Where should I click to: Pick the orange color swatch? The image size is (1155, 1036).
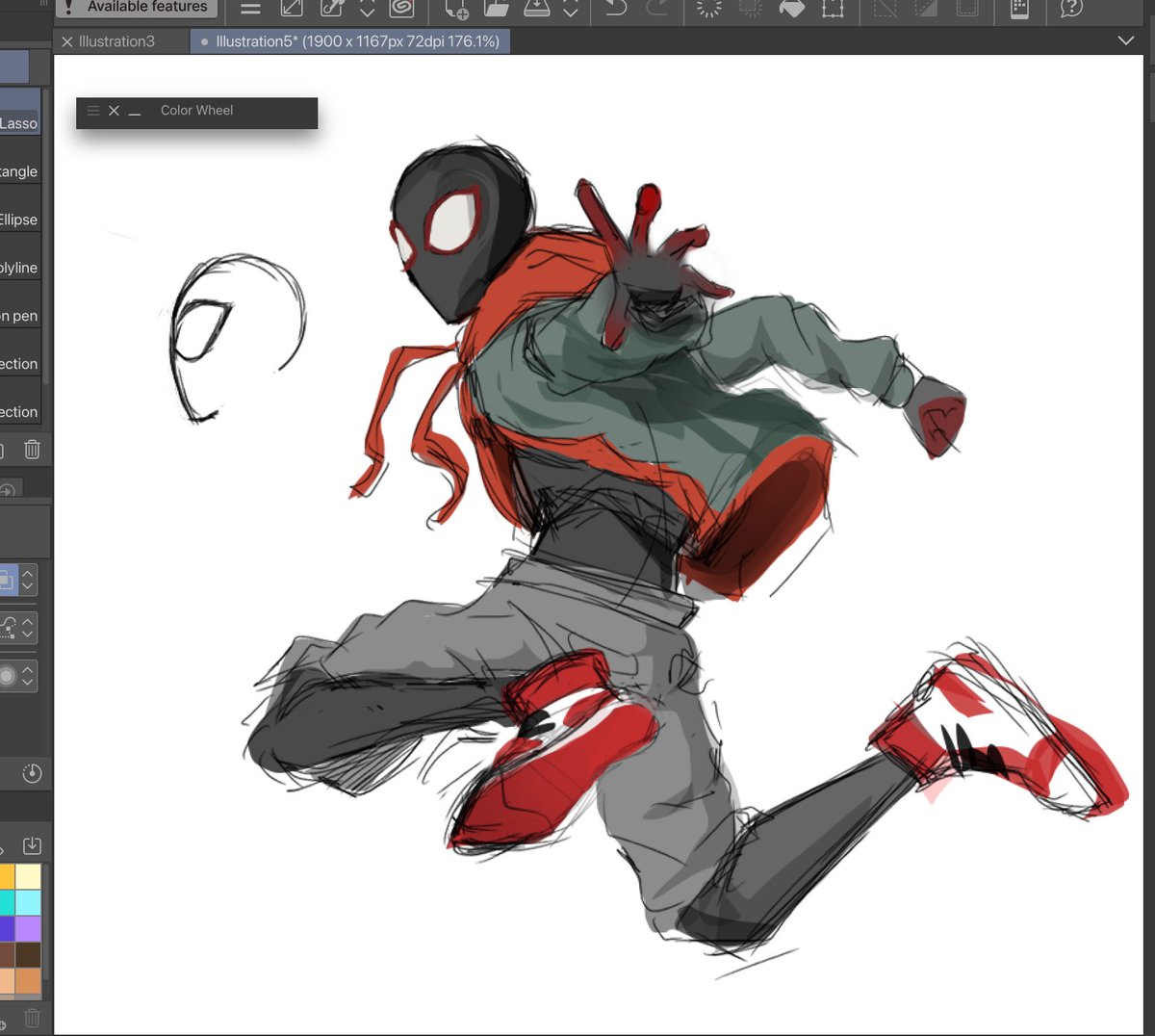(x=7, y=876)
